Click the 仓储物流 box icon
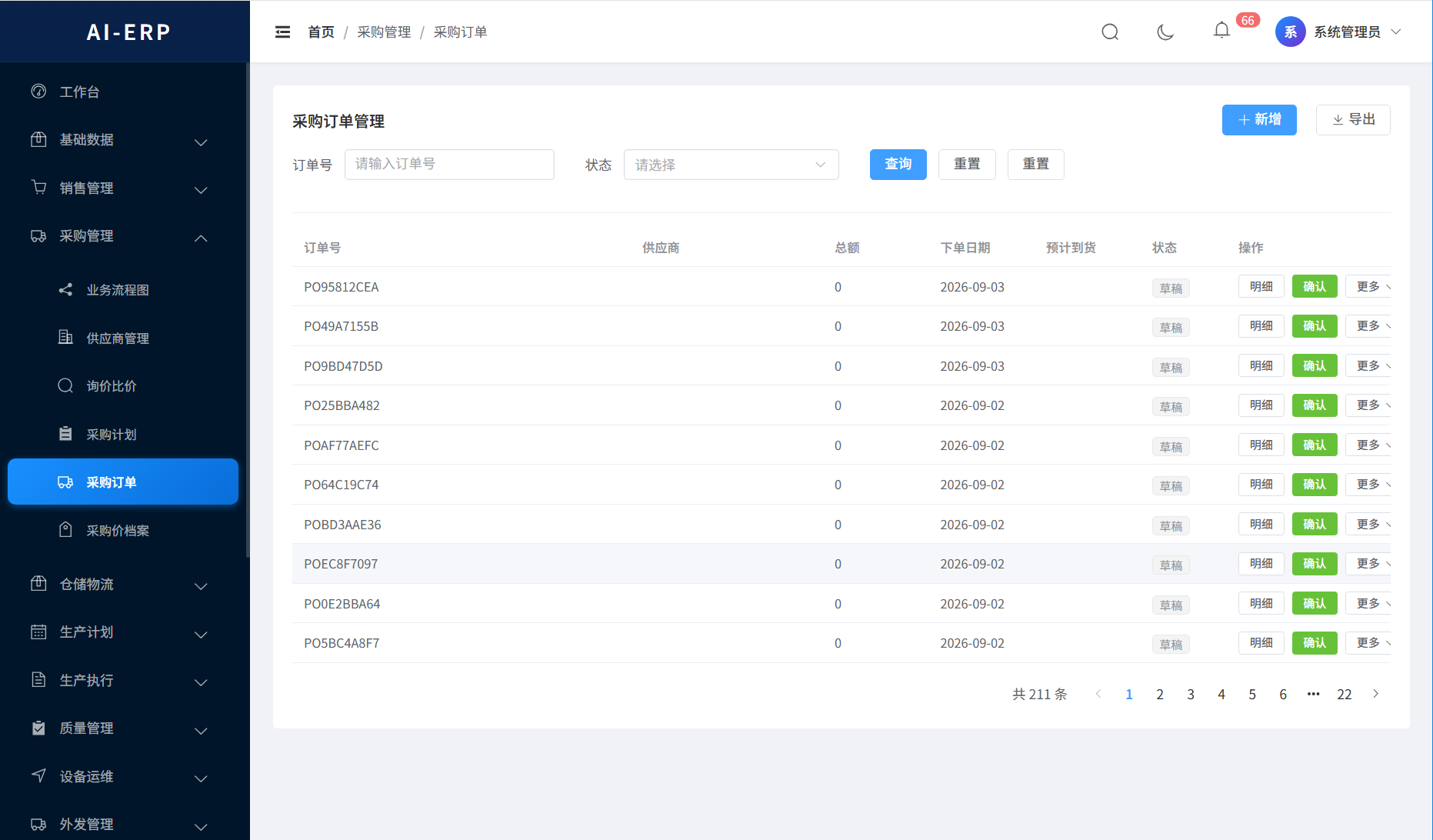 pyautogui.click(x=38, y=584)
